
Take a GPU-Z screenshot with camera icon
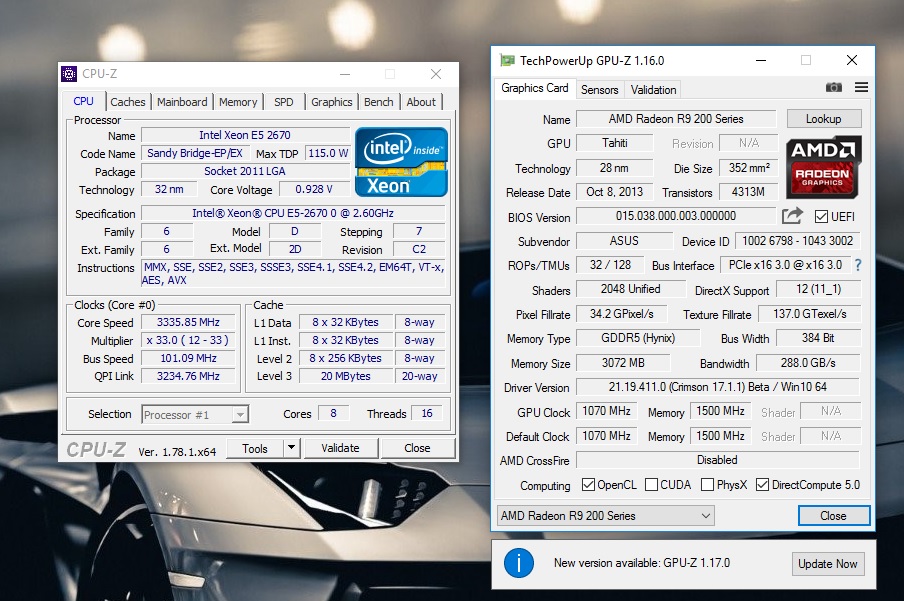[x=834, y=88]
